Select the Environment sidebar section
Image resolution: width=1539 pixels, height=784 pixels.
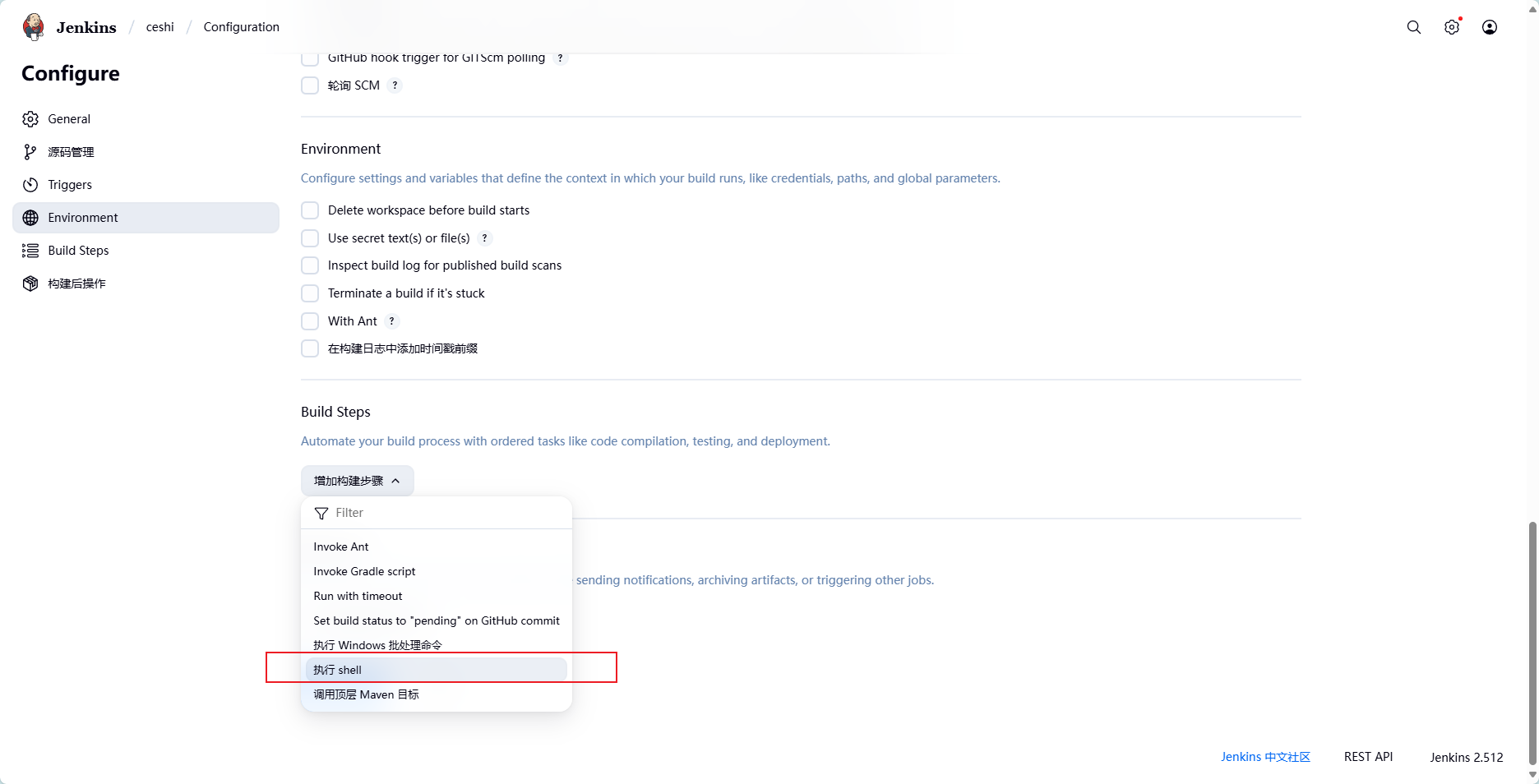[x=82, y=217]
